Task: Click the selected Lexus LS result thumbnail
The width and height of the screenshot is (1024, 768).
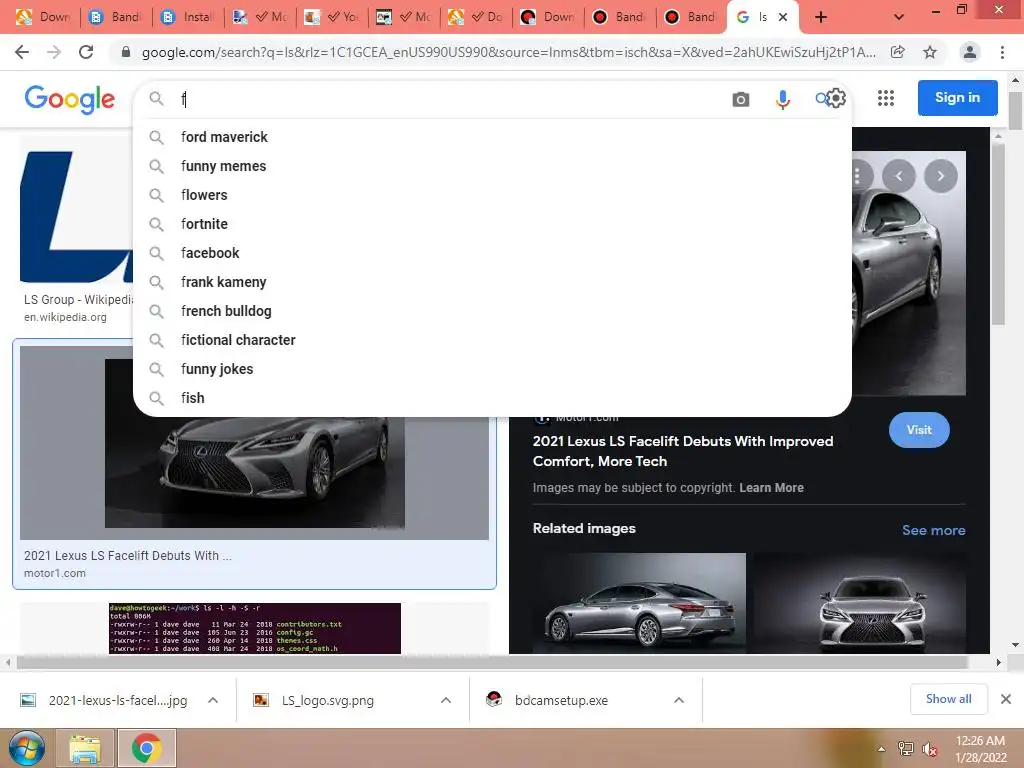Action: click(x=254, y=442)
